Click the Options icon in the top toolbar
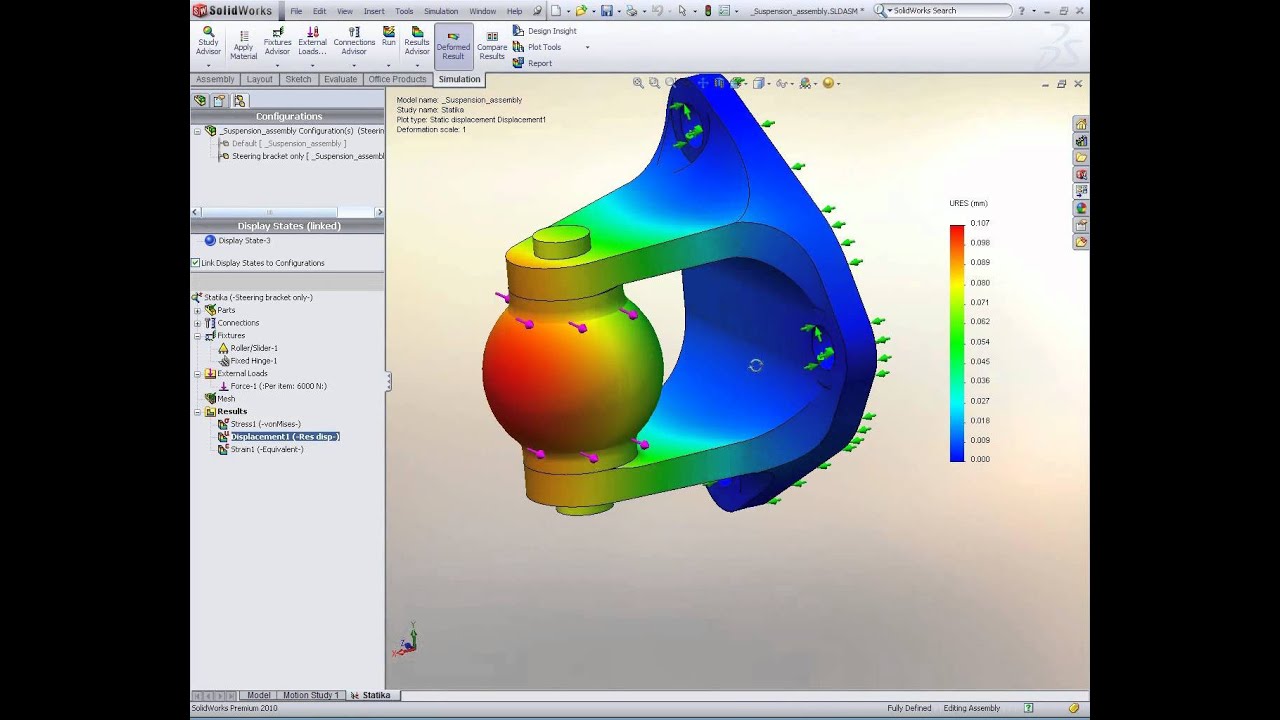 pos(724,11)
